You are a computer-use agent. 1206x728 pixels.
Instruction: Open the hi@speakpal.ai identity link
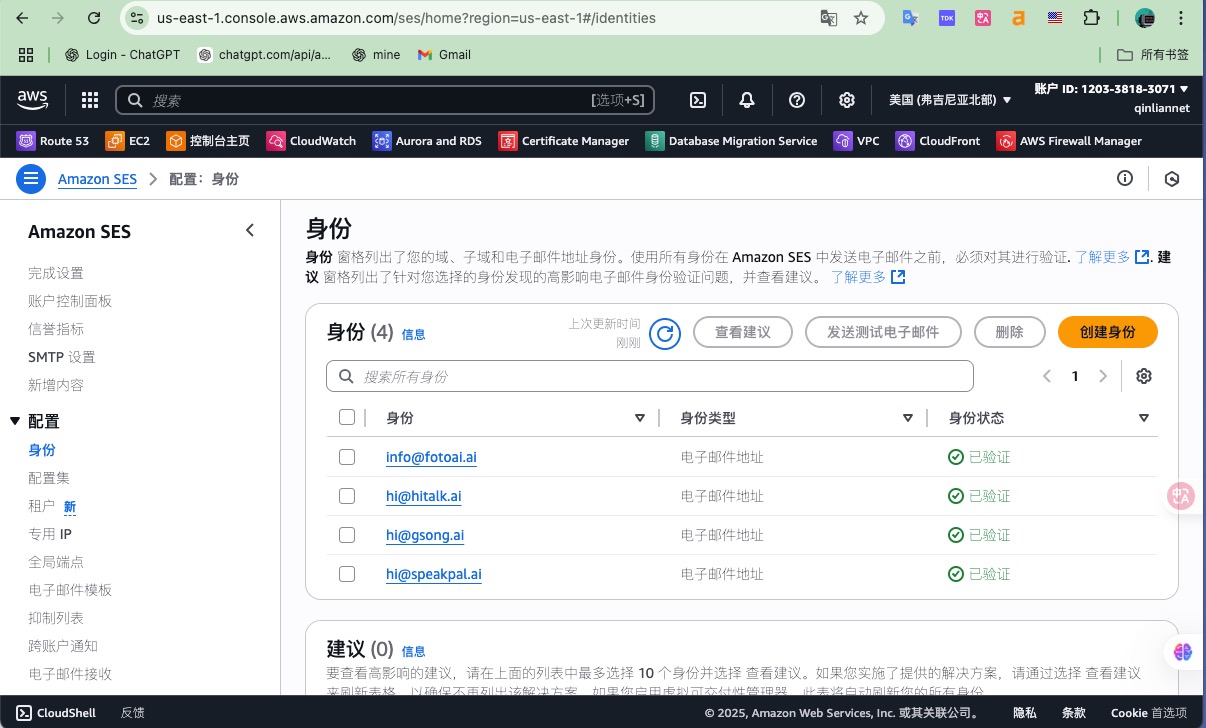[434, 574]
